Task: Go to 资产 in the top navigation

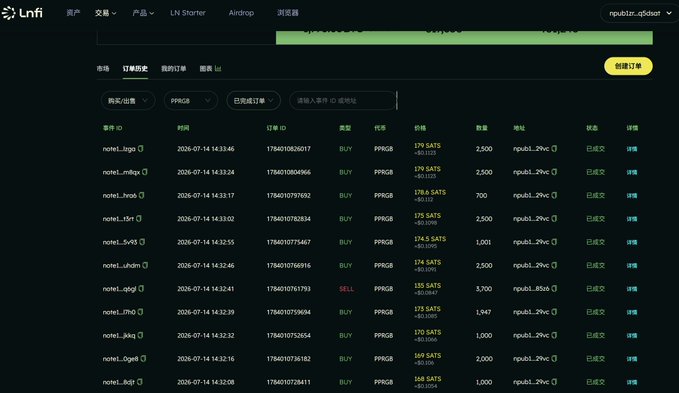Action: point(73,13)
